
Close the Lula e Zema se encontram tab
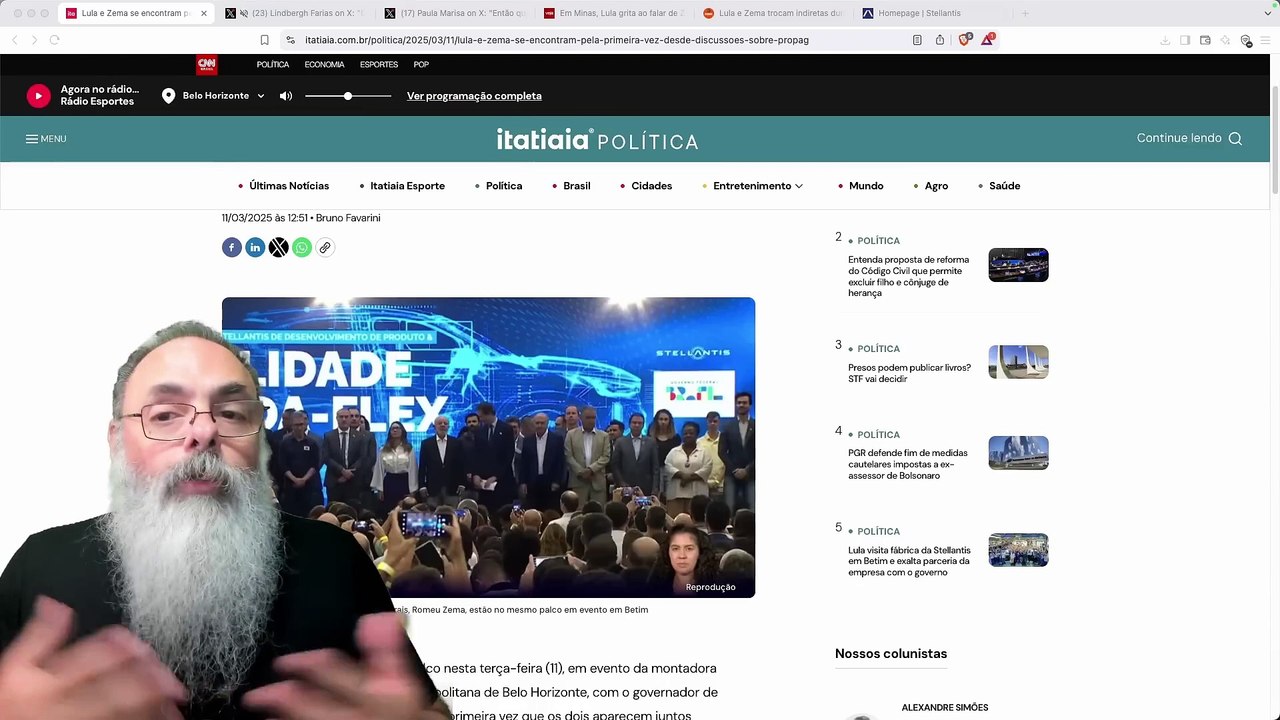tap(204, 13)
